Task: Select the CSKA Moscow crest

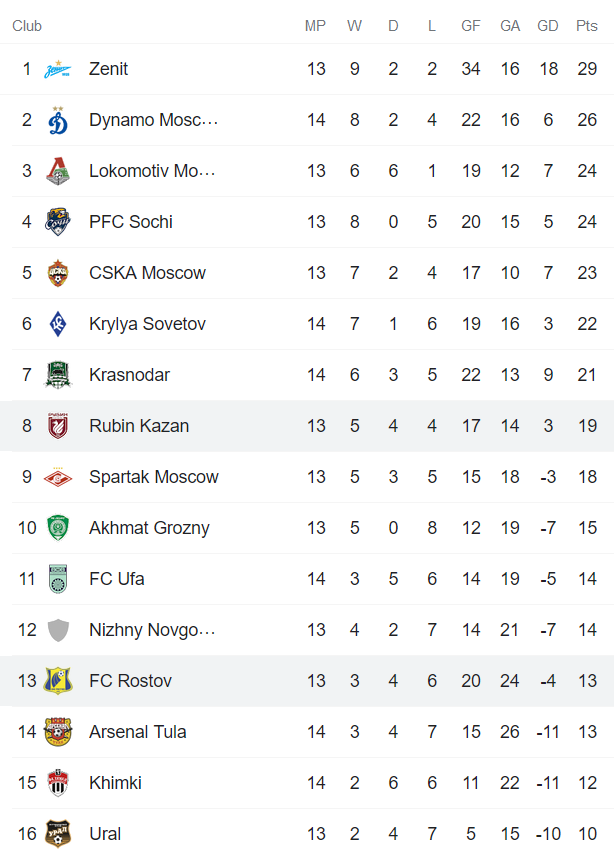Action: pyautogui.click(x=60, y=272)
